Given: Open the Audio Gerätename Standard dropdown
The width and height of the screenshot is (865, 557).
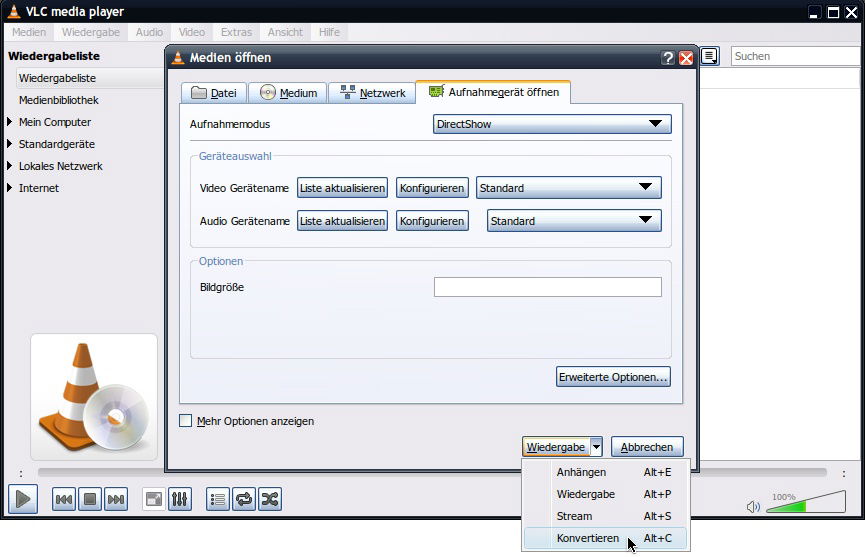Looking at the screenshot, I should [x=574, y=221].
